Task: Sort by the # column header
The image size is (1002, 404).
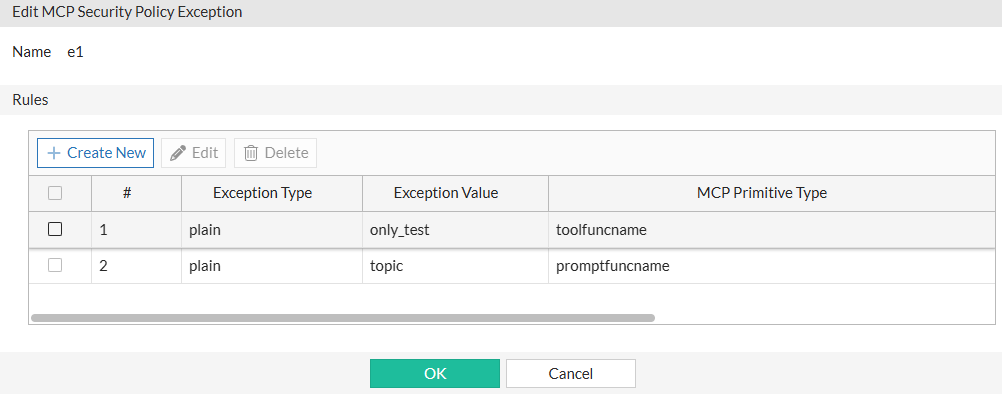Action: [127, 193]
